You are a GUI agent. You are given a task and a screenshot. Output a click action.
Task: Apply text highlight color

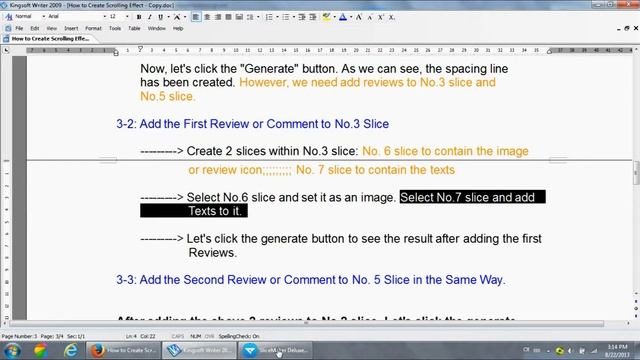tap(326, 17)
